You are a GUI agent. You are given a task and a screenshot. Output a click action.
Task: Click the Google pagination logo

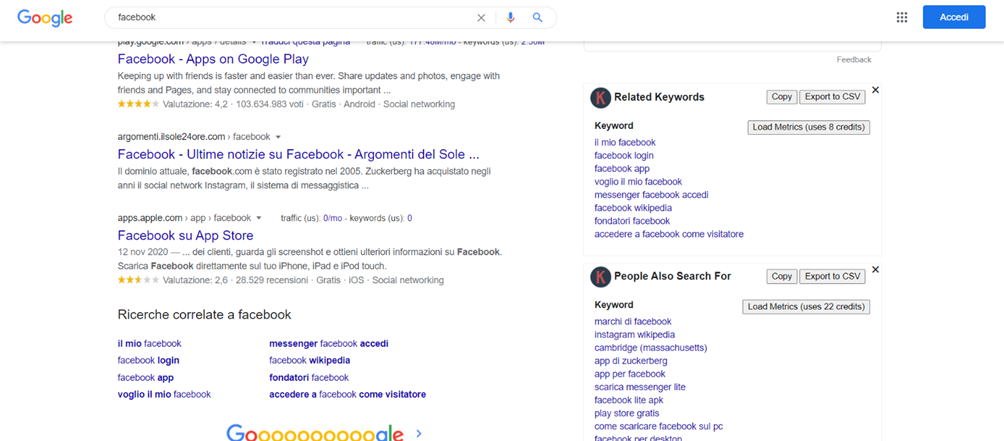click(x=315, y=433)
